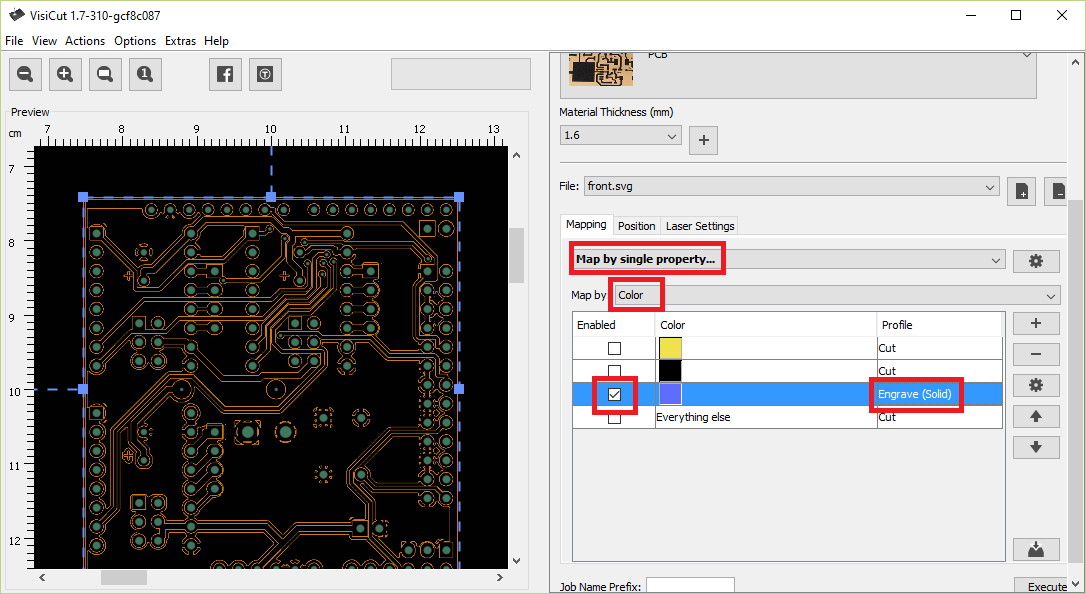
Task: Open the File menu
Action: pos(14,41)
